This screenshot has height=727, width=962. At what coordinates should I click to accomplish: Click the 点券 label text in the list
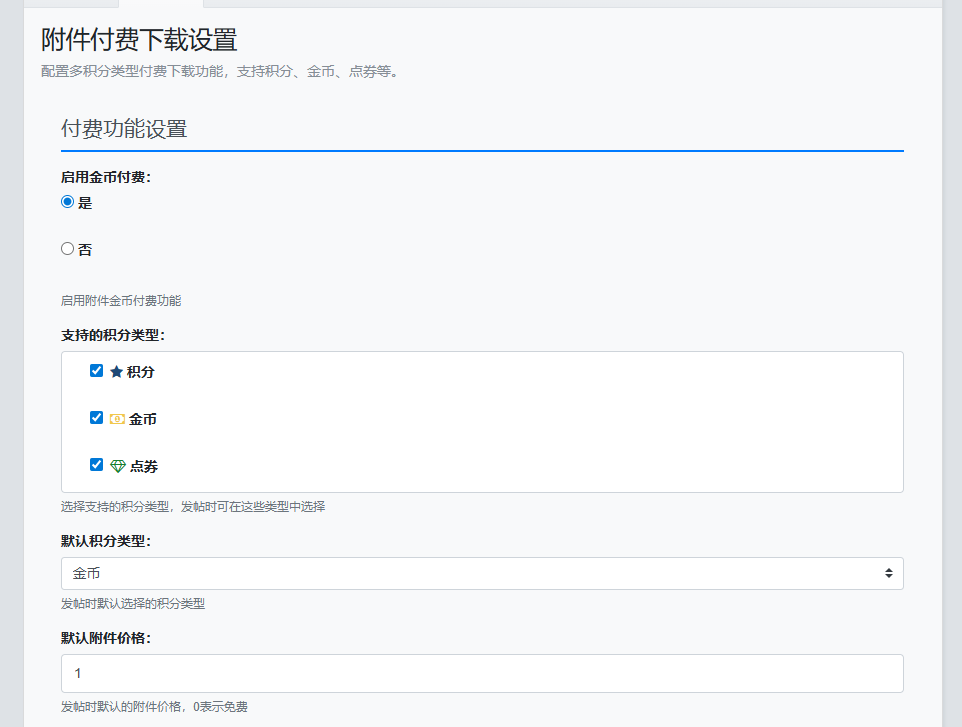[144, 466]
